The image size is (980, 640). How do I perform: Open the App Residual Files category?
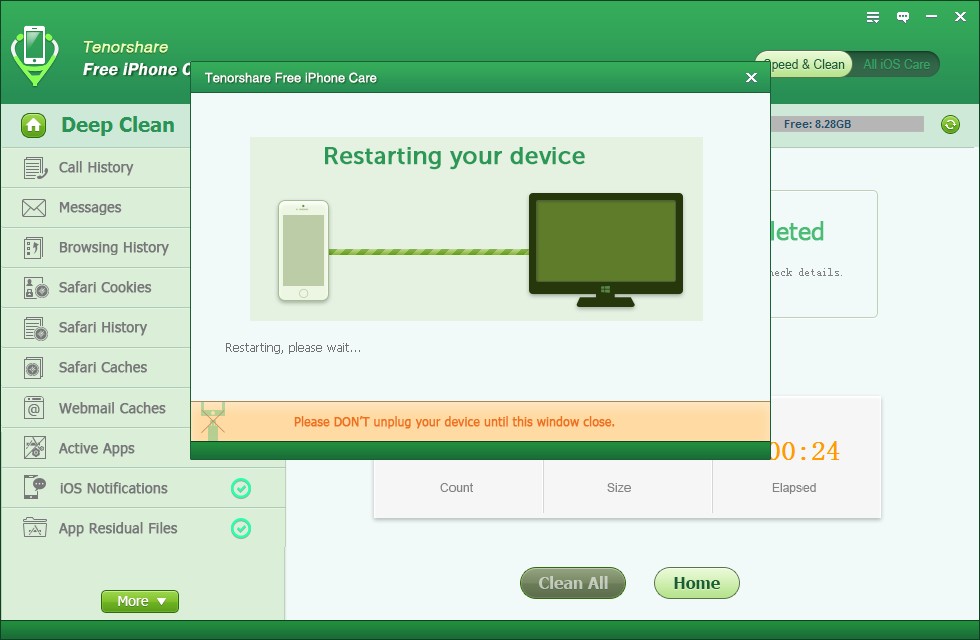144,529
